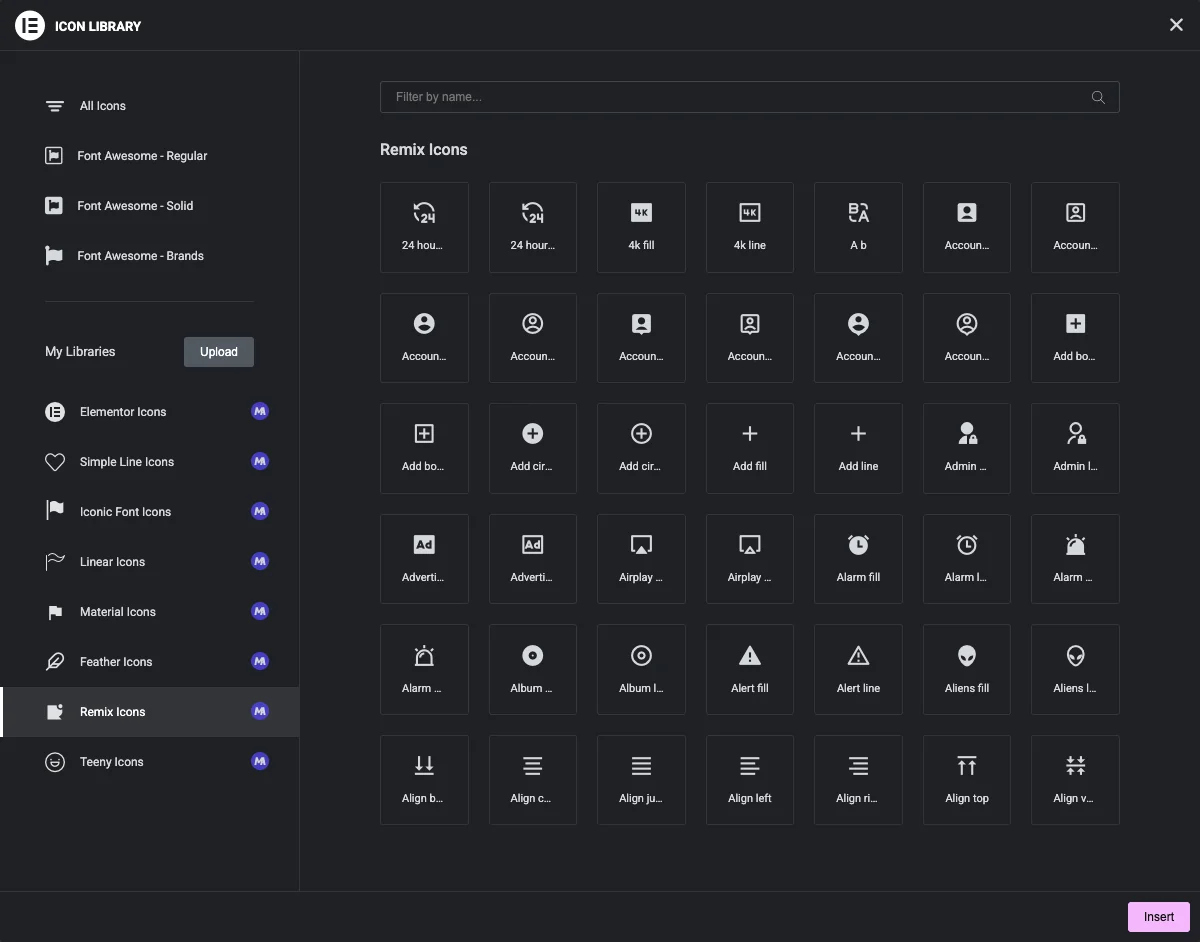Switch to Elementor Icons library
The height and width of the screenshot is (942, 1200).
click(150, 412)
